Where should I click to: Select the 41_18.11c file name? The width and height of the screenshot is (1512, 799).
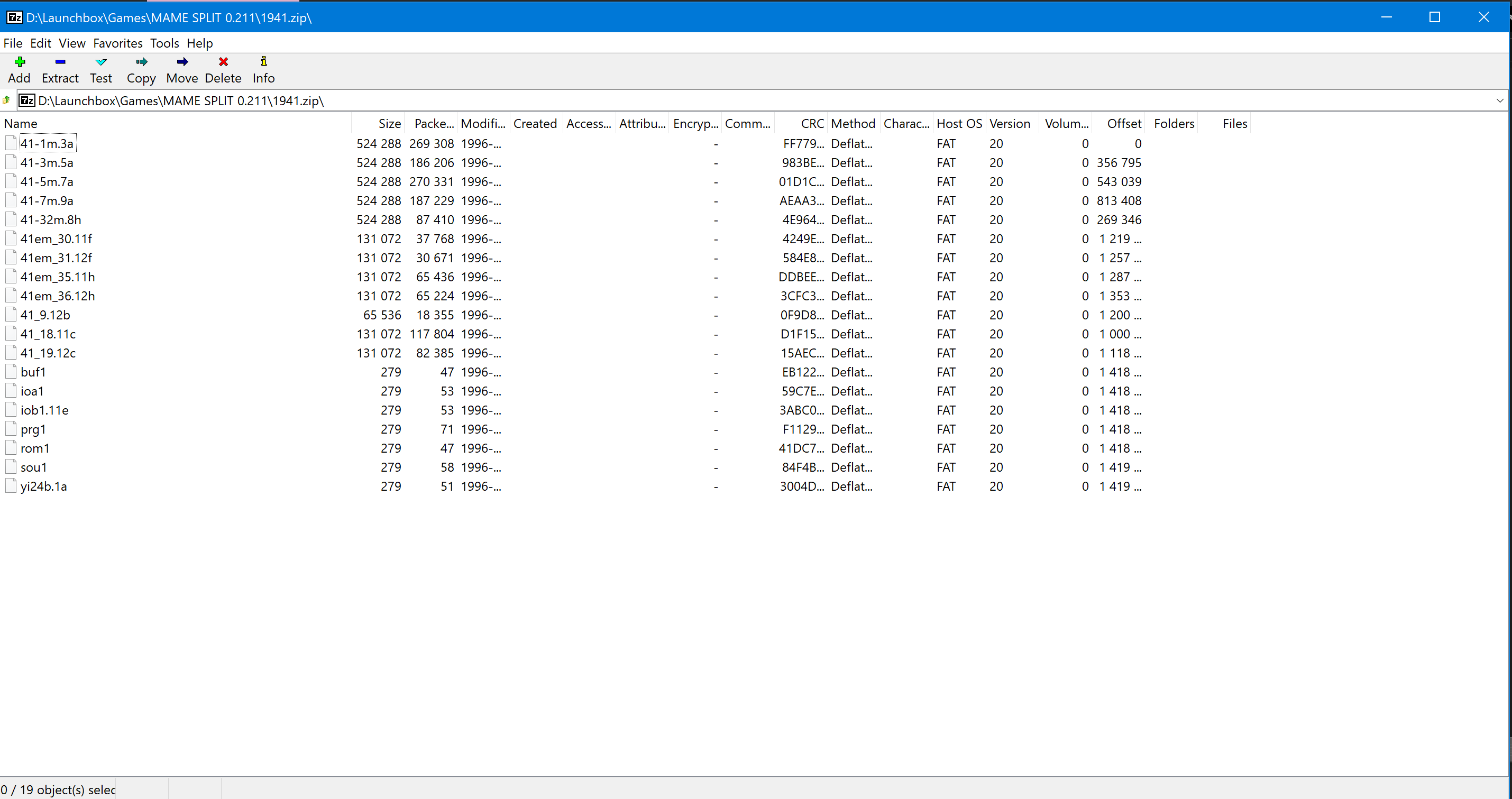click(48, 334)
